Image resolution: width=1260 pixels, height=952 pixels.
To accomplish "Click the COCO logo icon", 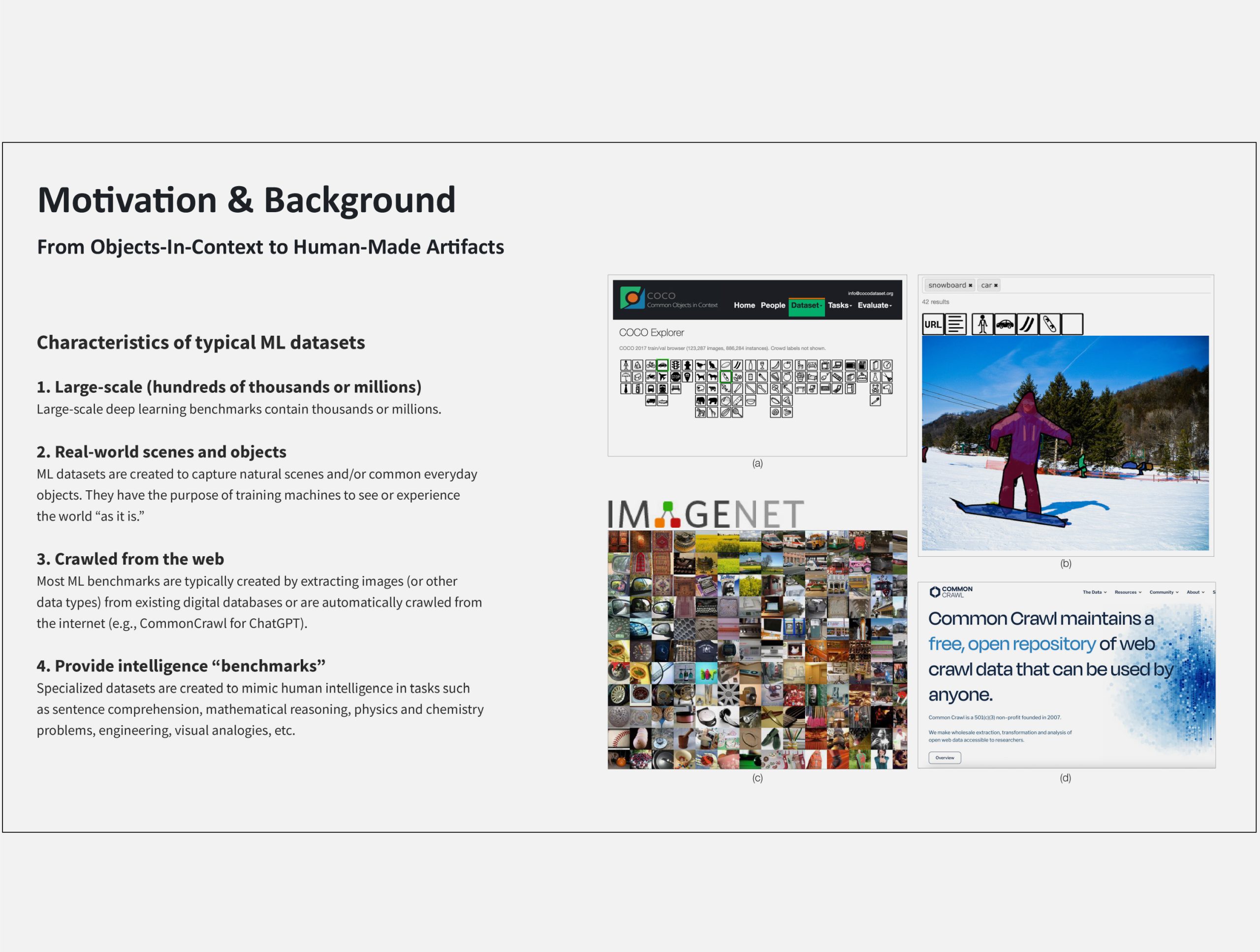I will click(632, 298).
